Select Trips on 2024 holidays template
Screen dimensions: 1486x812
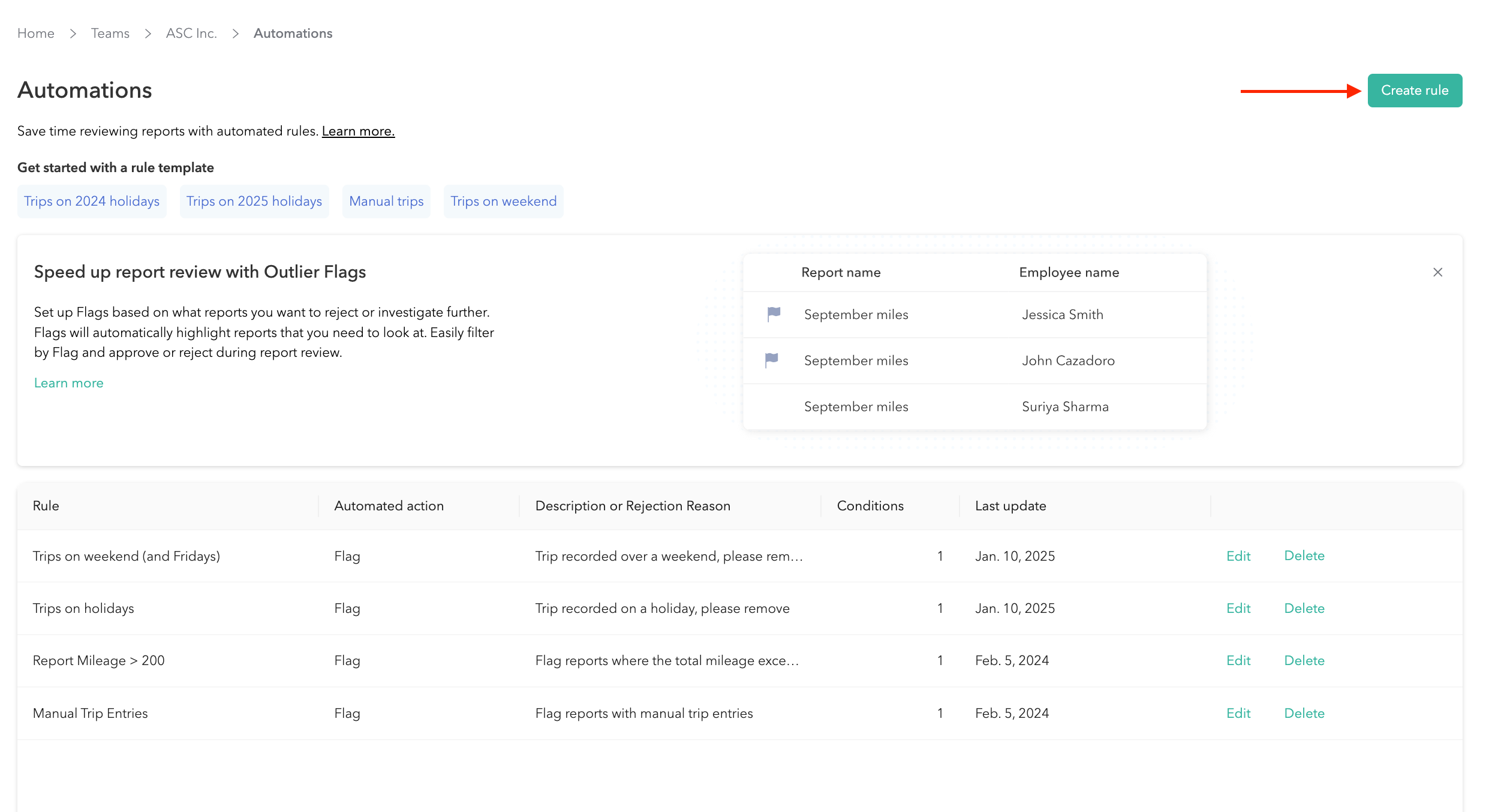click(92, 202)
